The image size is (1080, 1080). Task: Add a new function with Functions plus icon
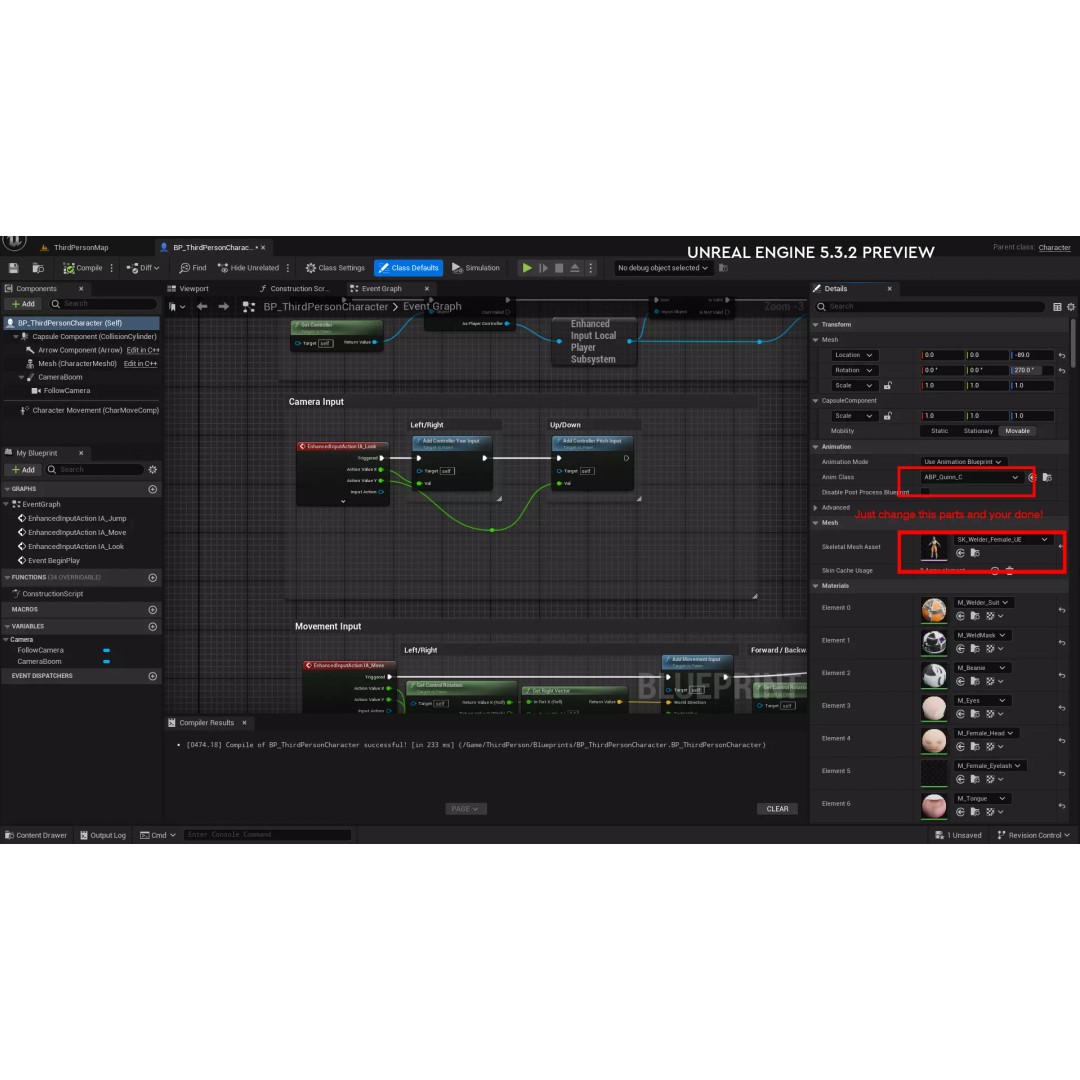(153, 578)
